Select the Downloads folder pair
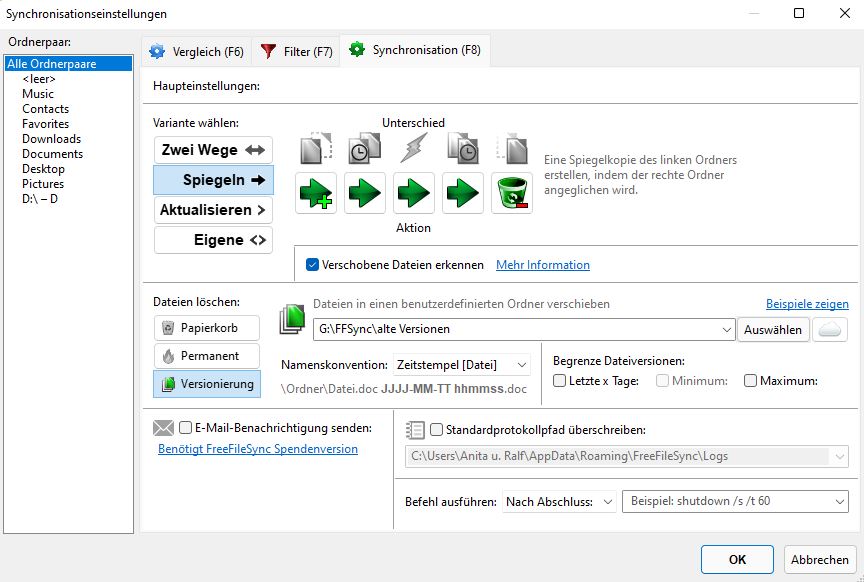Image resolution: width=864 pixels, height=582 pixels. [x=52, y=139]
